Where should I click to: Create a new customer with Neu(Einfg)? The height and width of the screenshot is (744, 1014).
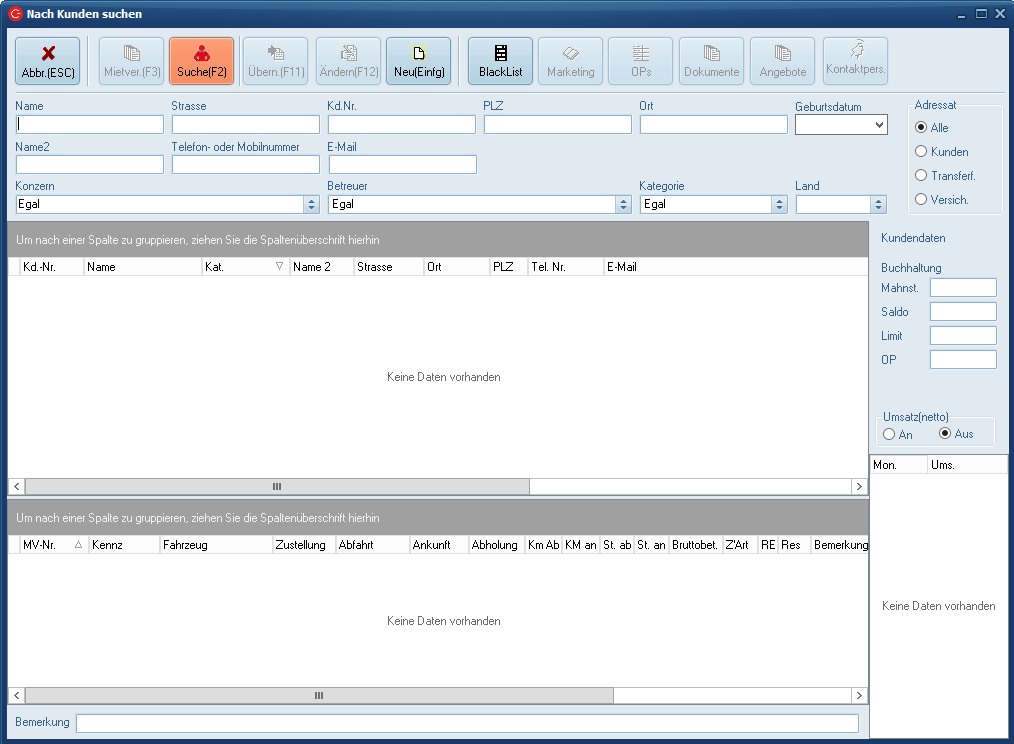coord(418,61)
